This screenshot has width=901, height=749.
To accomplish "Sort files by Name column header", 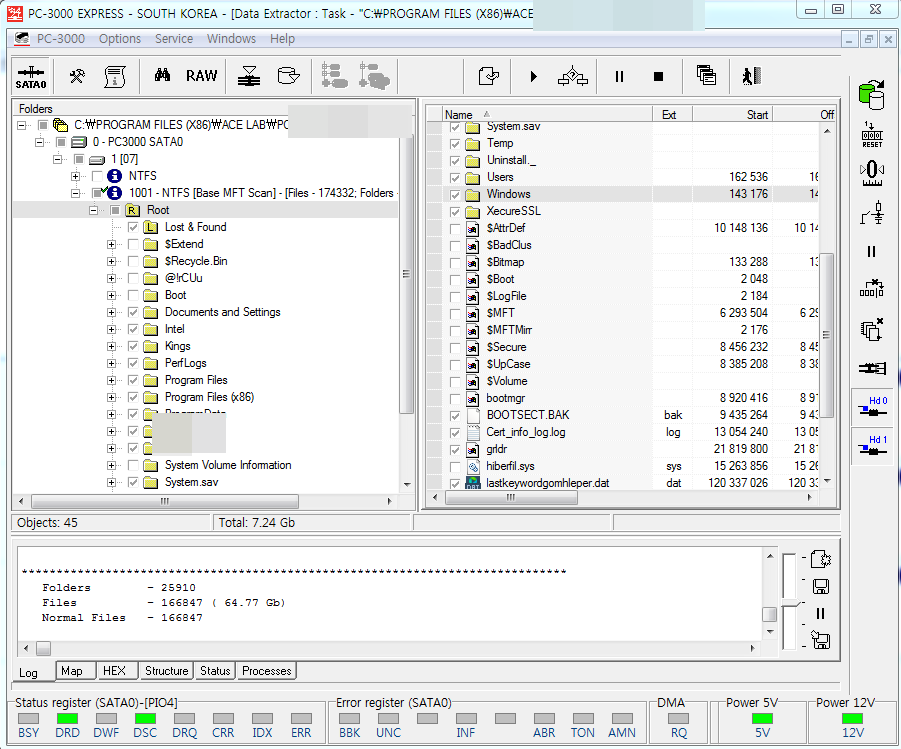I will point(547,114).
